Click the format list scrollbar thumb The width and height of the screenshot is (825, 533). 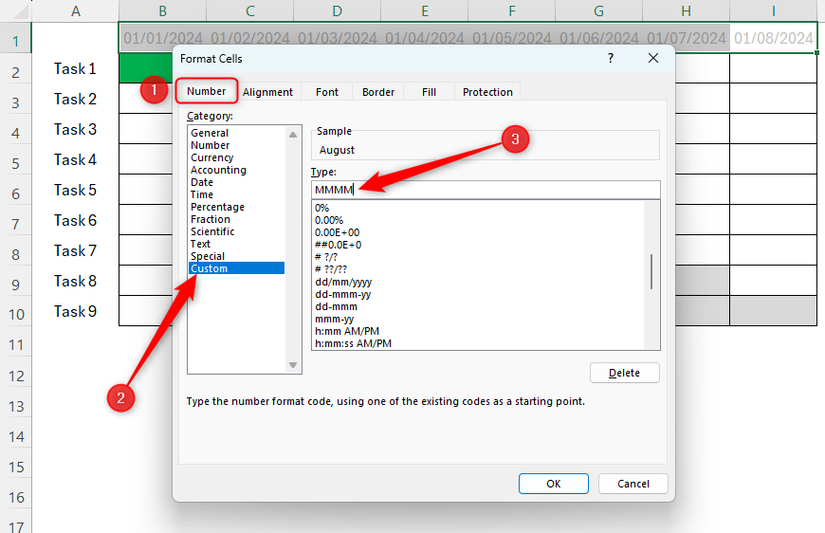(651, 271)
